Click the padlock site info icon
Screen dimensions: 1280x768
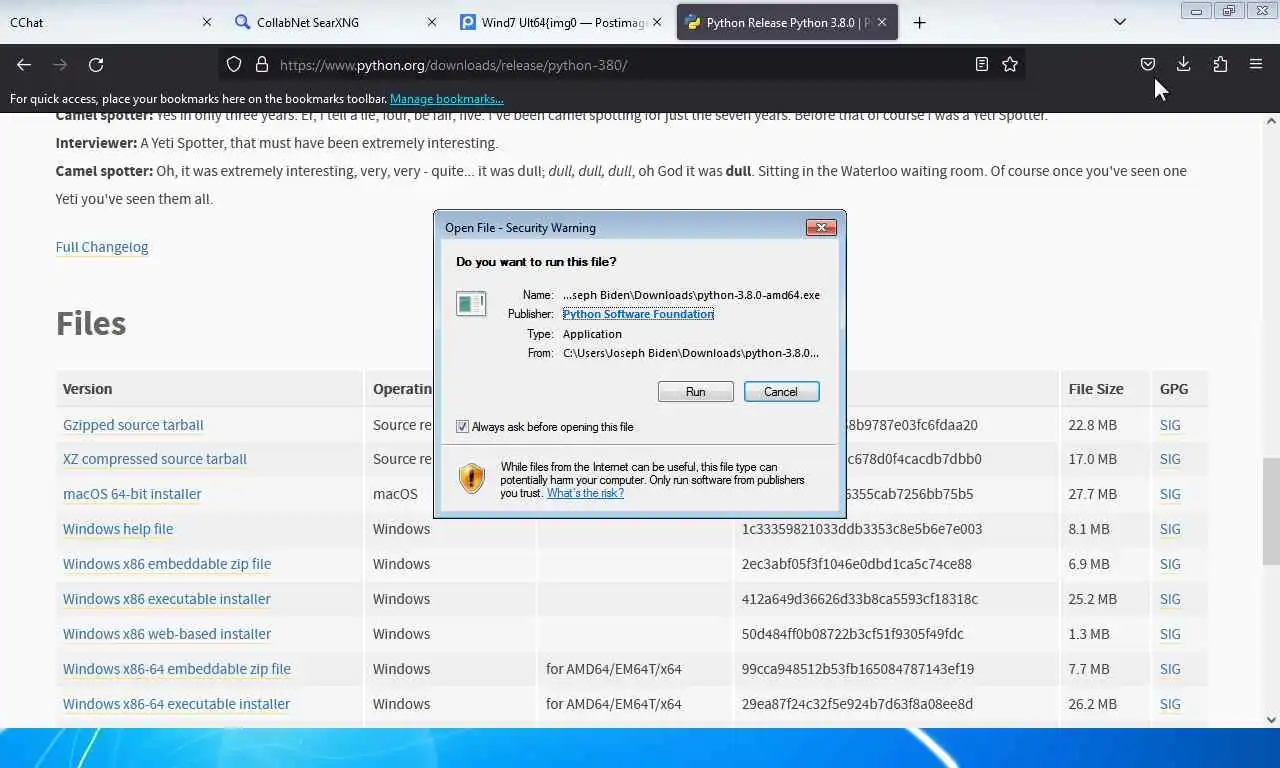[x=262, y=64]
